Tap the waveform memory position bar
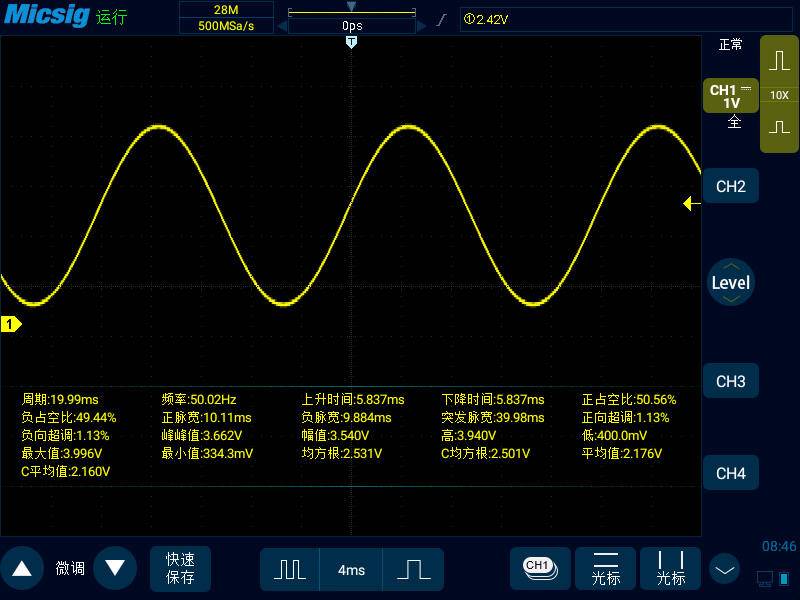Viewport: 800px width, 600px height. tap(352, 11)
